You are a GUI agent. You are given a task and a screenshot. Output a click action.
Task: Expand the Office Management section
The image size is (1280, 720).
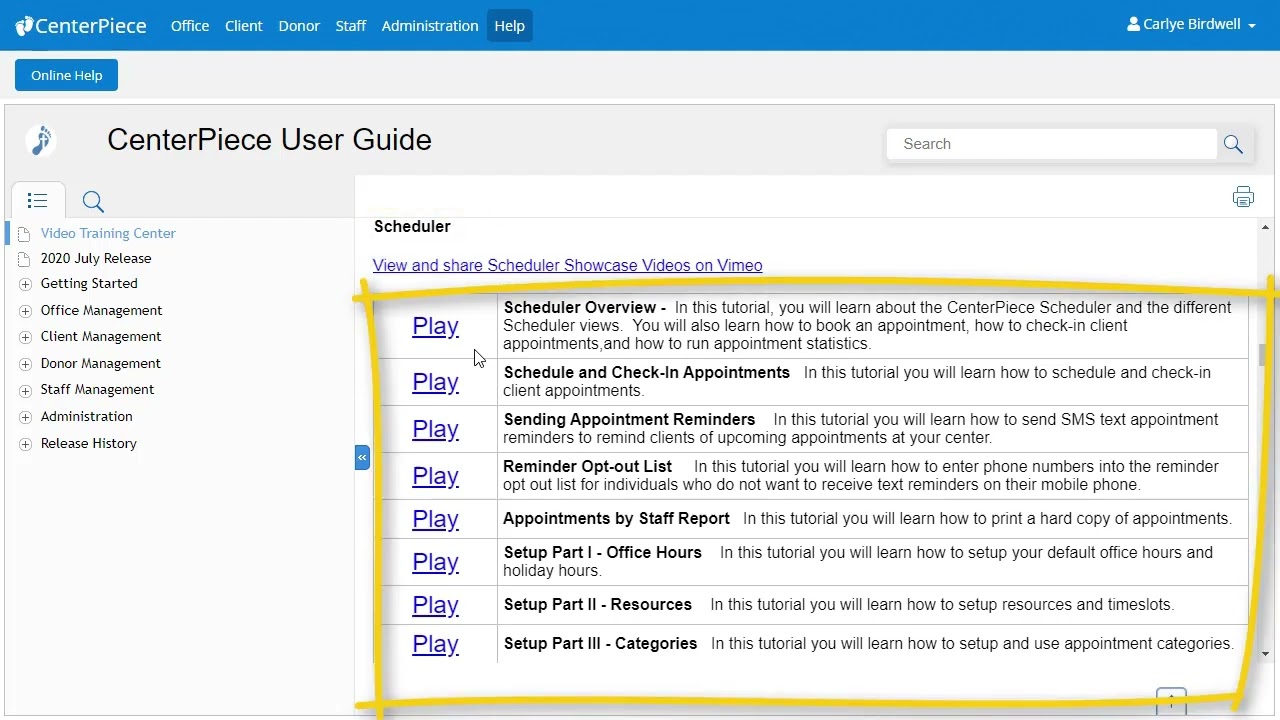(x=25, y=311)
